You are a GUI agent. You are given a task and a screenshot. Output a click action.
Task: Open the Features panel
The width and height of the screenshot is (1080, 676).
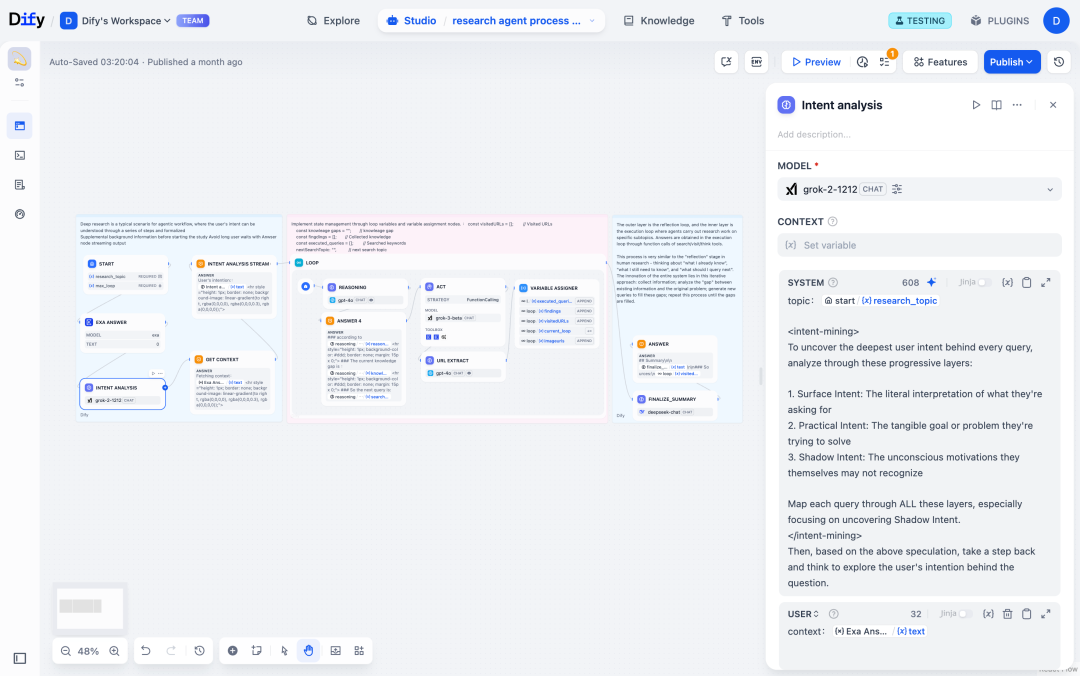tap(940, 62)
